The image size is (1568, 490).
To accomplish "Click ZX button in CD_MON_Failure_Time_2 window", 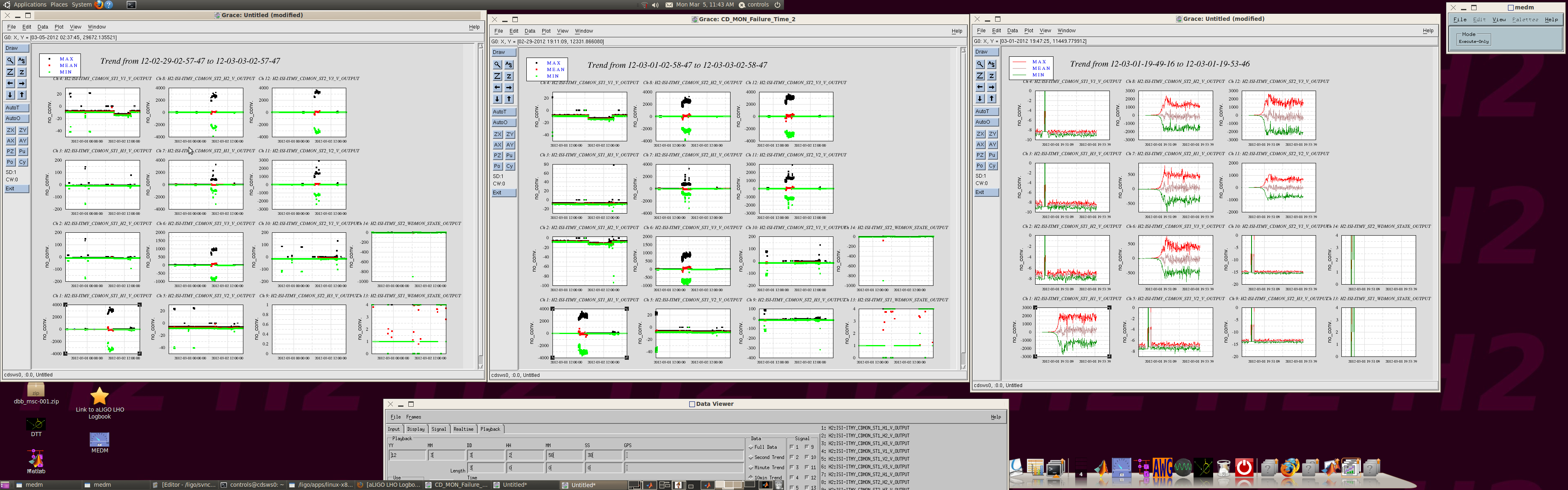I will 497,134.
